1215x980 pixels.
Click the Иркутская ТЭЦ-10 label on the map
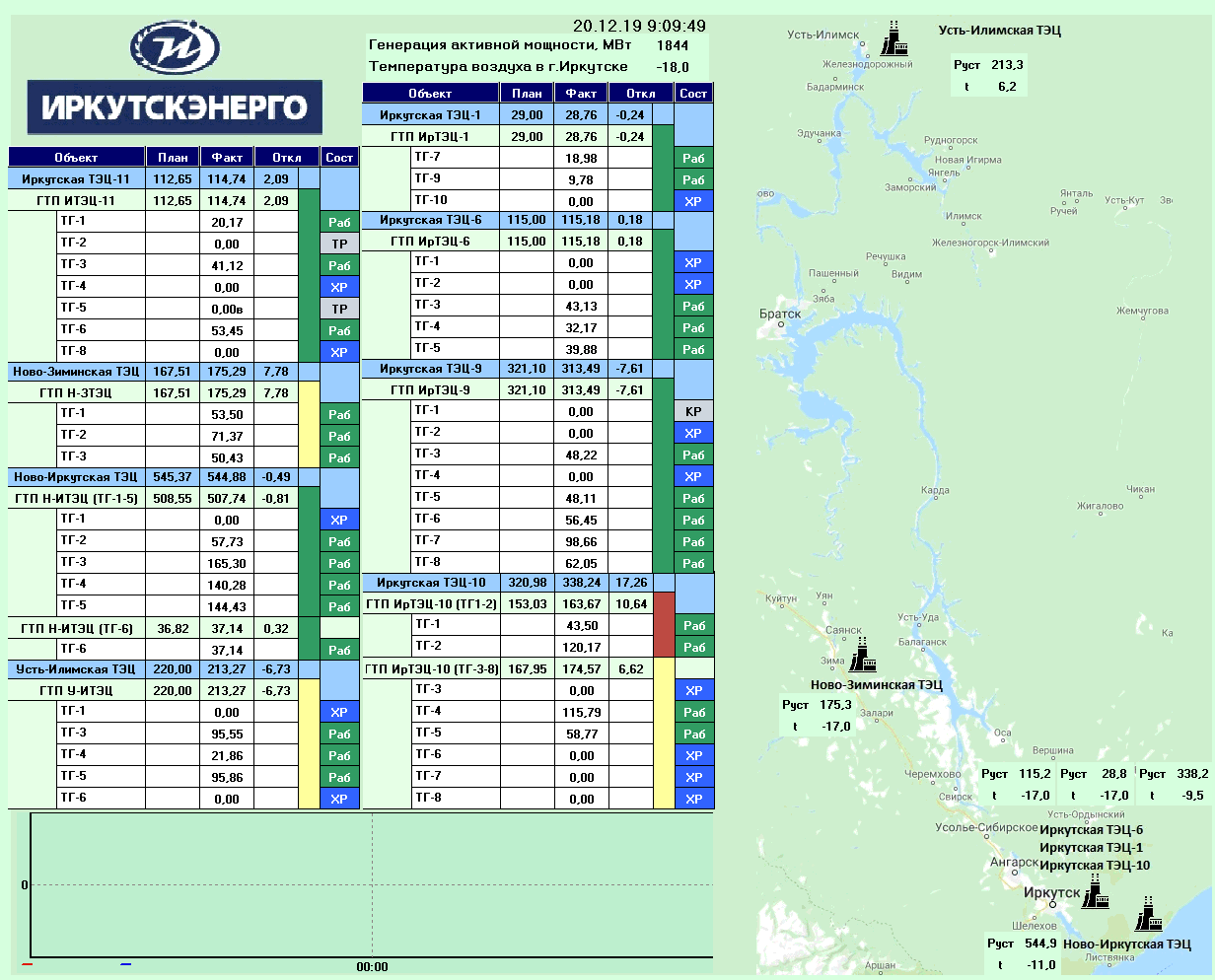tap(1095, 866)
